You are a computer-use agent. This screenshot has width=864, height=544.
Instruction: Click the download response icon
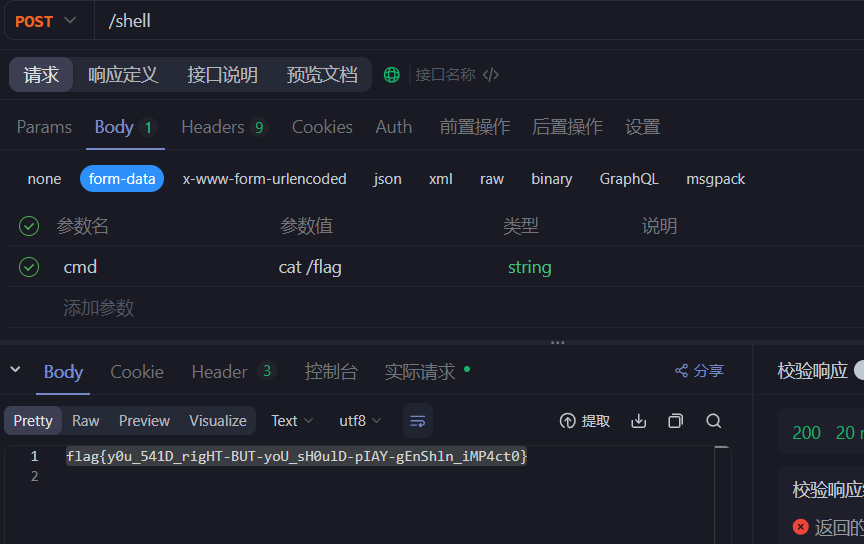(639, 421)
